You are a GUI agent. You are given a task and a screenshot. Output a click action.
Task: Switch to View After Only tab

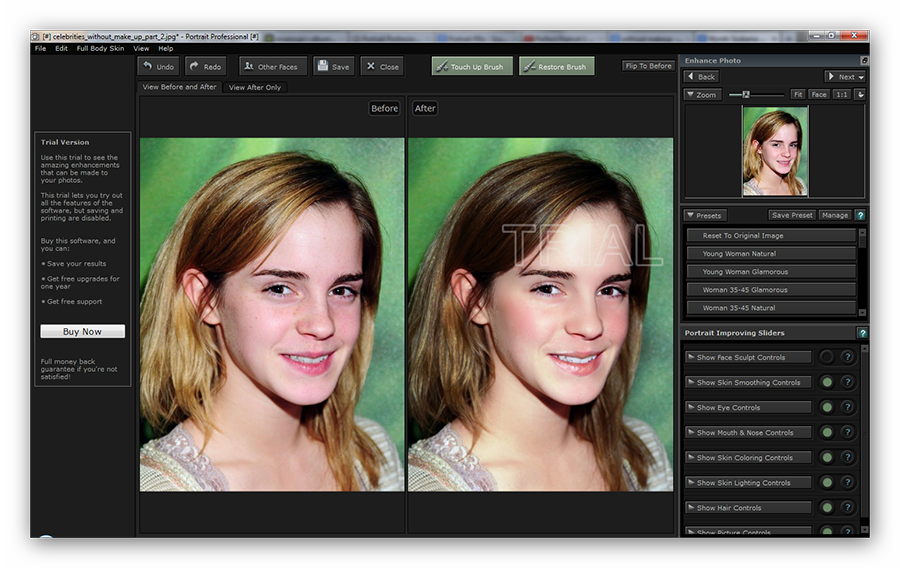pos(255,87)
